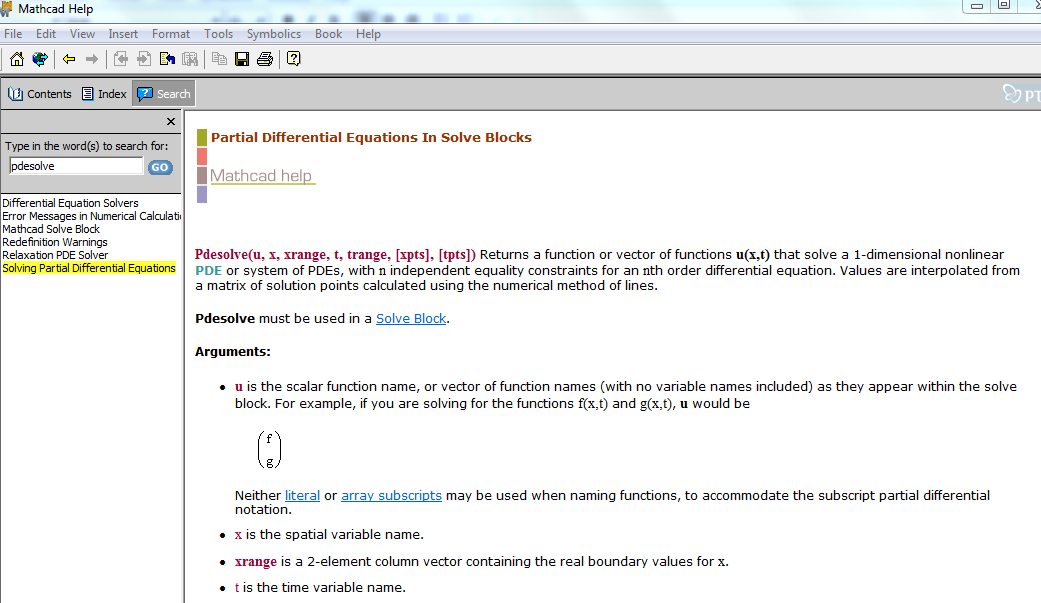This screenshot has width=1041, height=603.
Task: Click the Arguments: heading
Action: (x=232, y=352)
